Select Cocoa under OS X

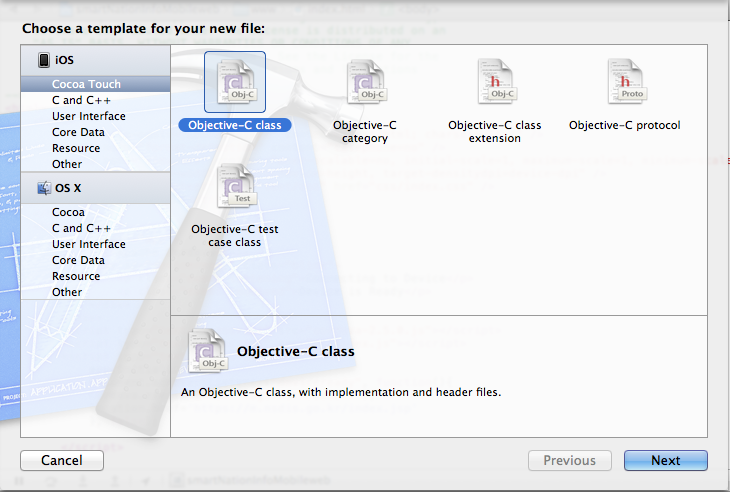[95, 212]
